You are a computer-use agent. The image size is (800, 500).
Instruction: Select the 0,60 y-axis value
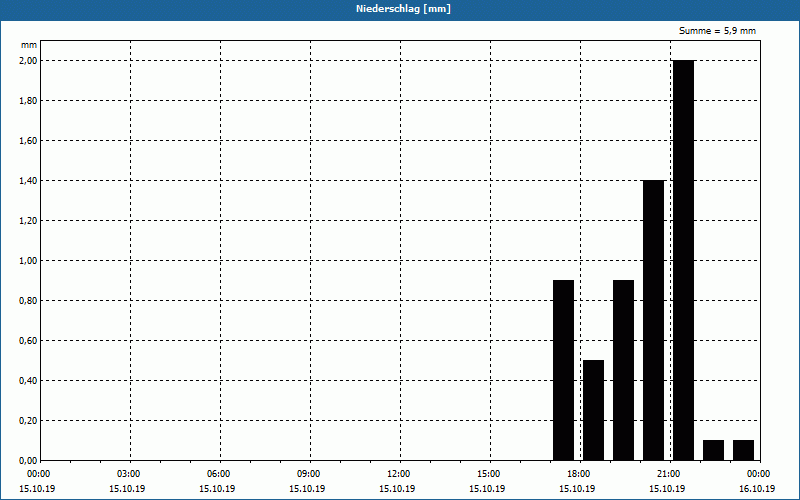28,341
